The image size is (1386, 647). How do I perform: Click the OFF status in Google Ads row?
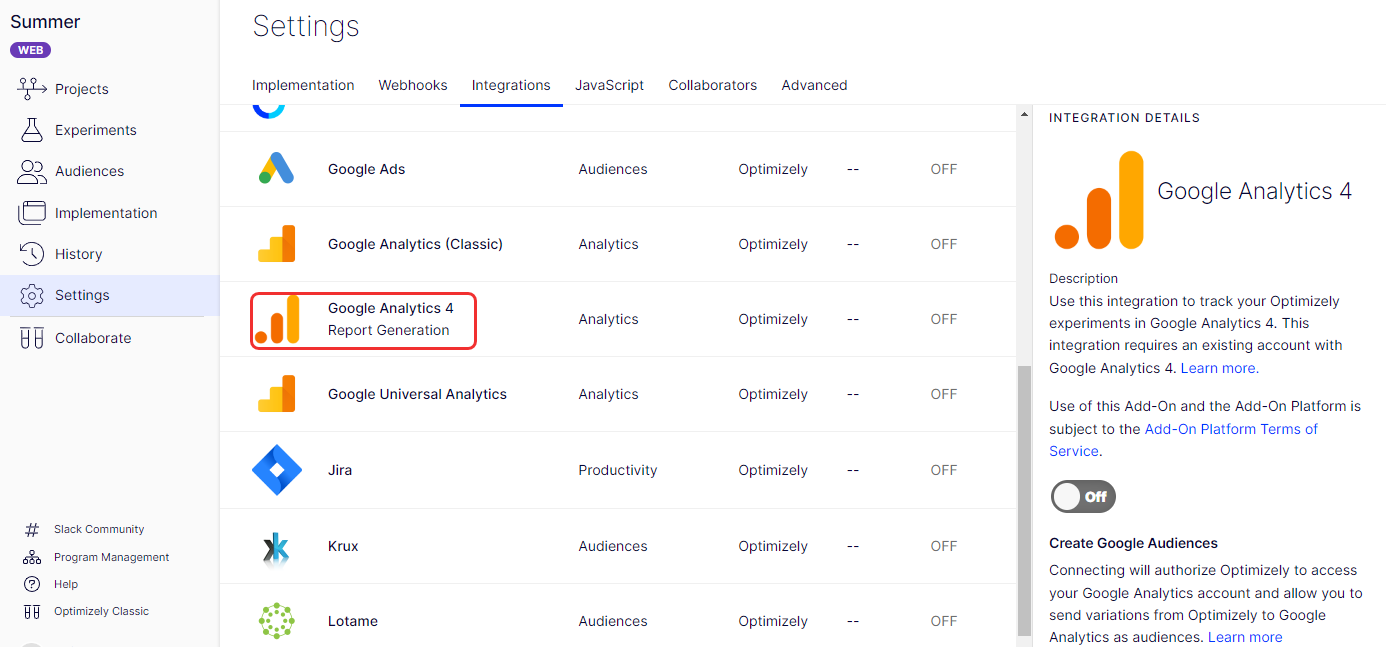pos(944,169)
